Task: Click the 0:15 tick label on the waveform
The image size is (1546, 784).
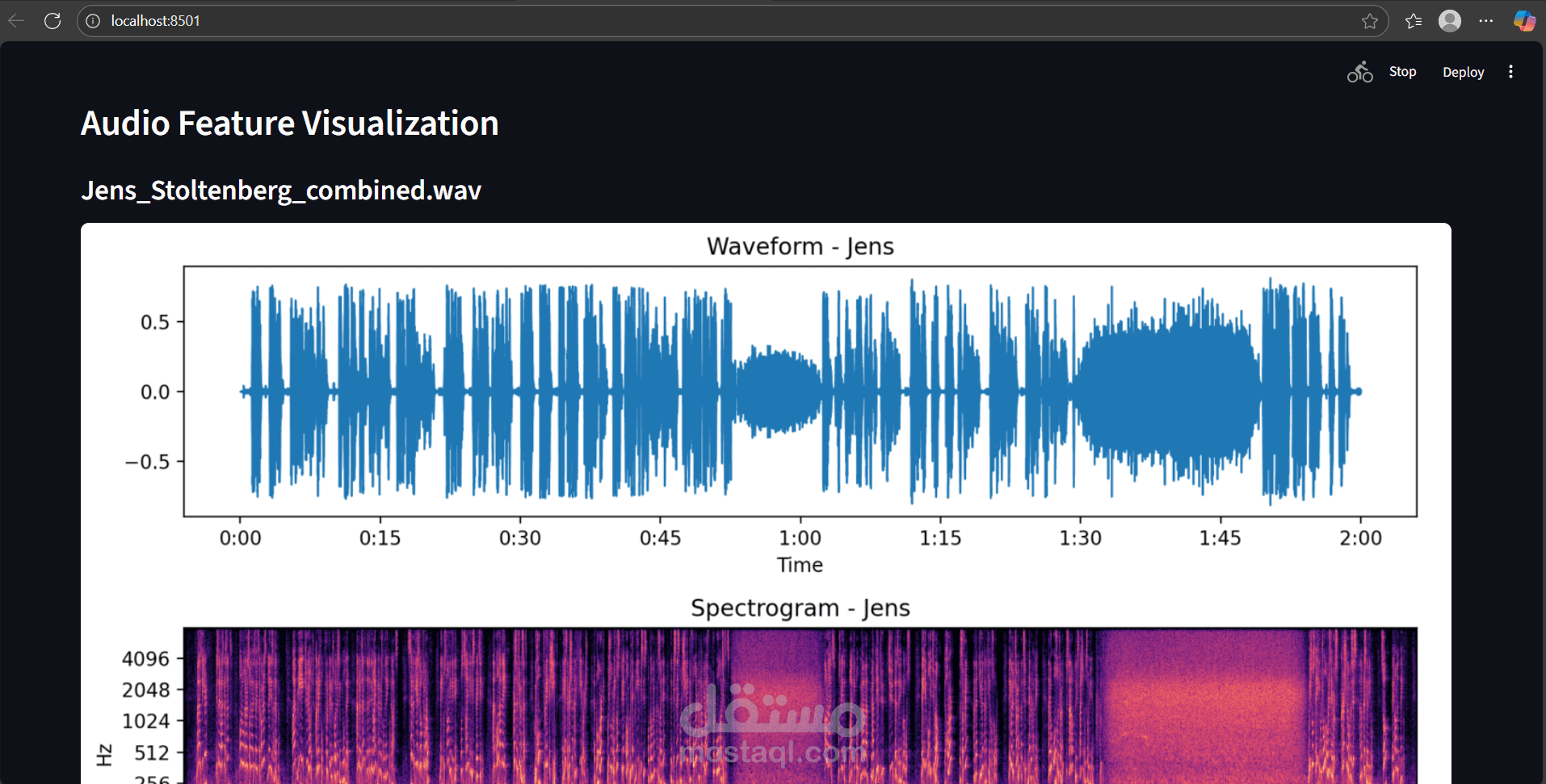Action: (x=380, y=538)
